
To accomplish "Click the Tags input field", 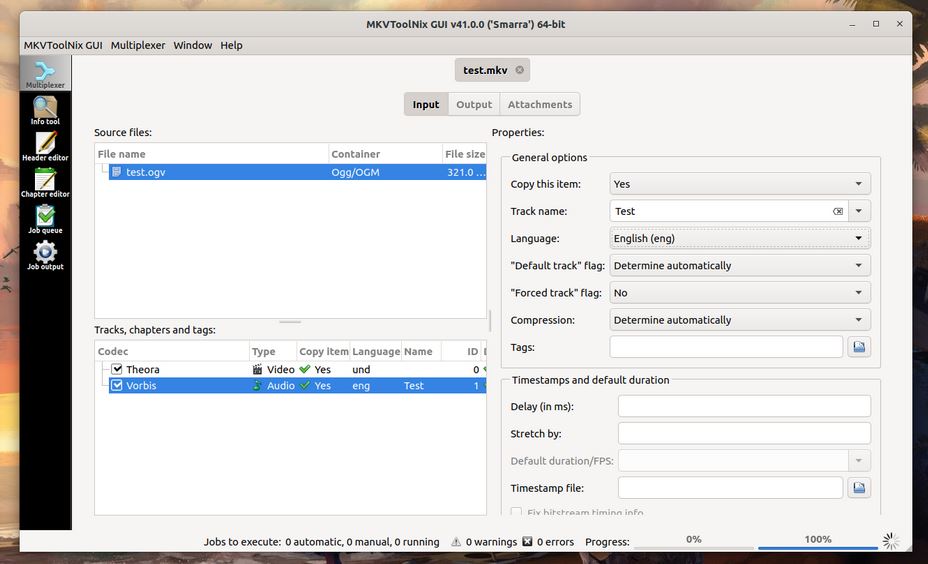I will click(726, 347).
